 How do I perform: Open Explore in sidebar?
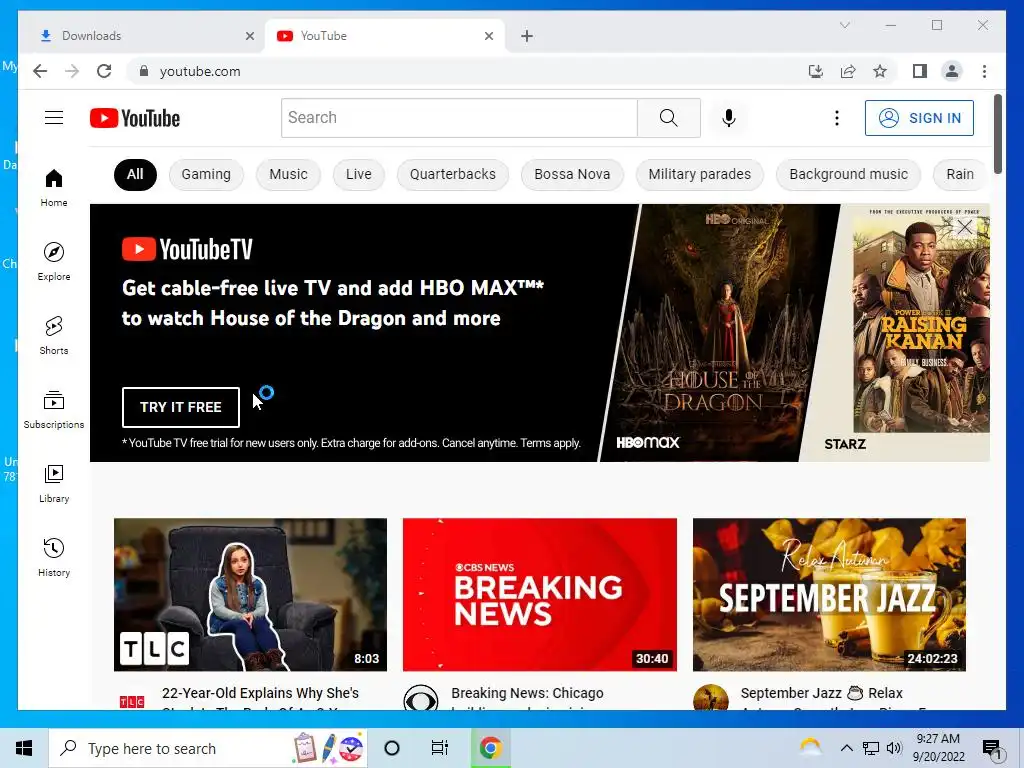(x=54, y=261)
